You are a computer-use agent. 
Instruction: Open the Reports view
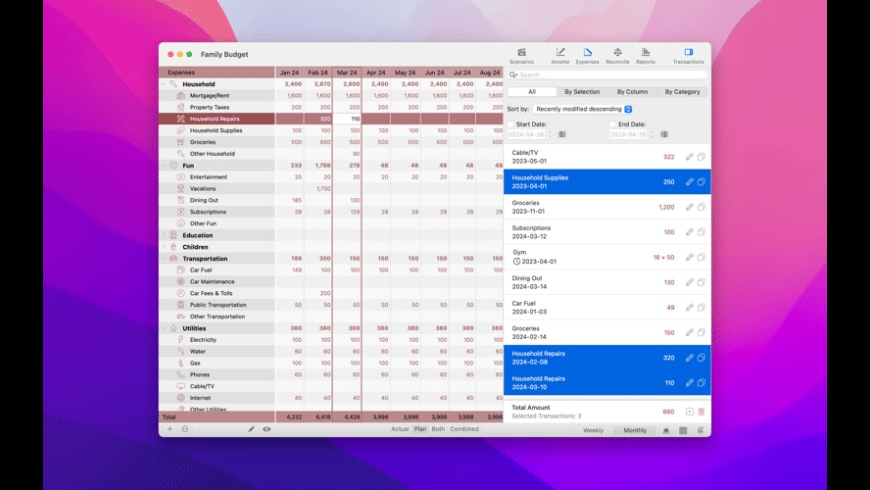645,55
